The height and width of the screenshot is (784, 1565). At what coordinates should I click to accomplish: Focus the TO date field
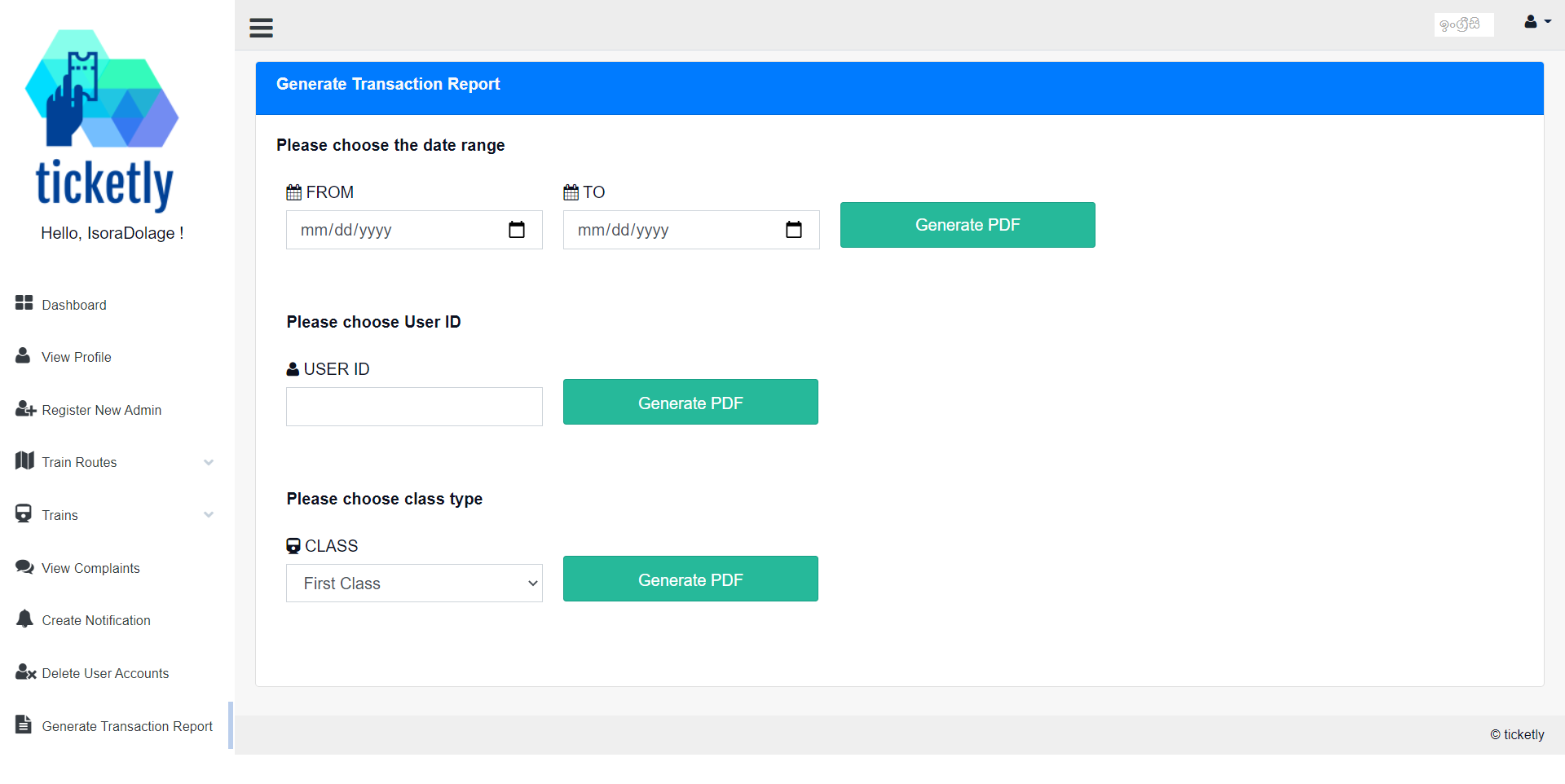[691, 230]
